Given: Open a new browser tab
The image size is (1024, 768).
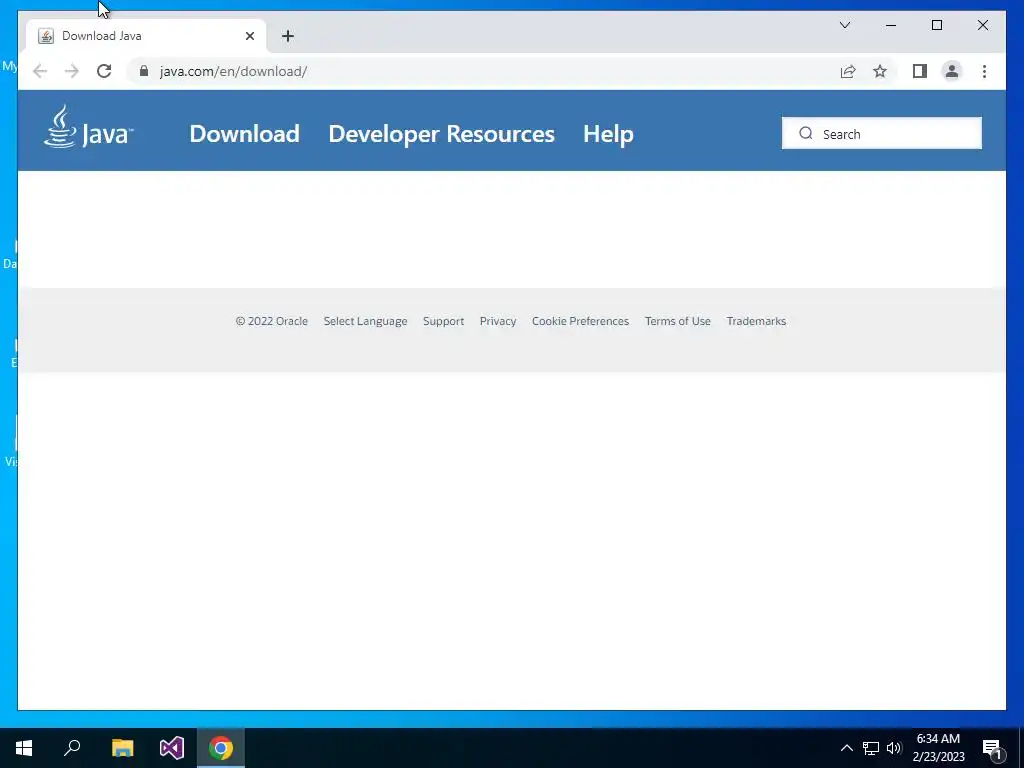Looking at the screenshot, I should [x=288, y=36].
